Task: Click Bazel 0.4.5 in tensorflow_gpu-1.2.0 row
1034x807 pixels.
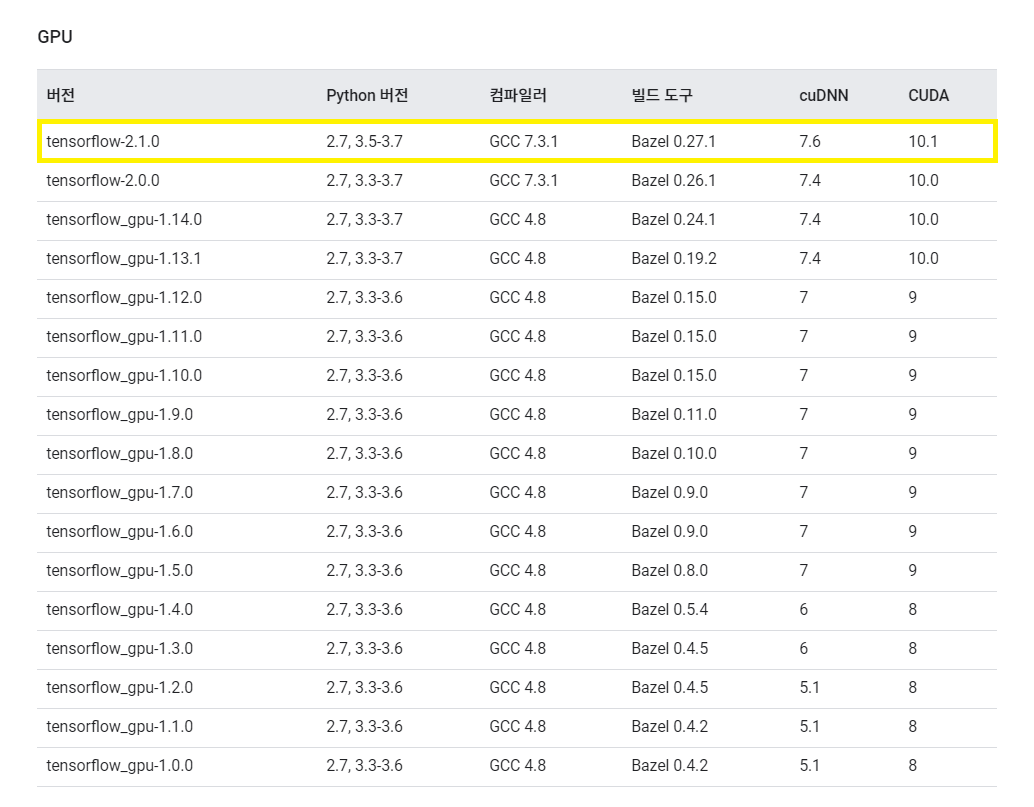Action: (x=669, y=686)
